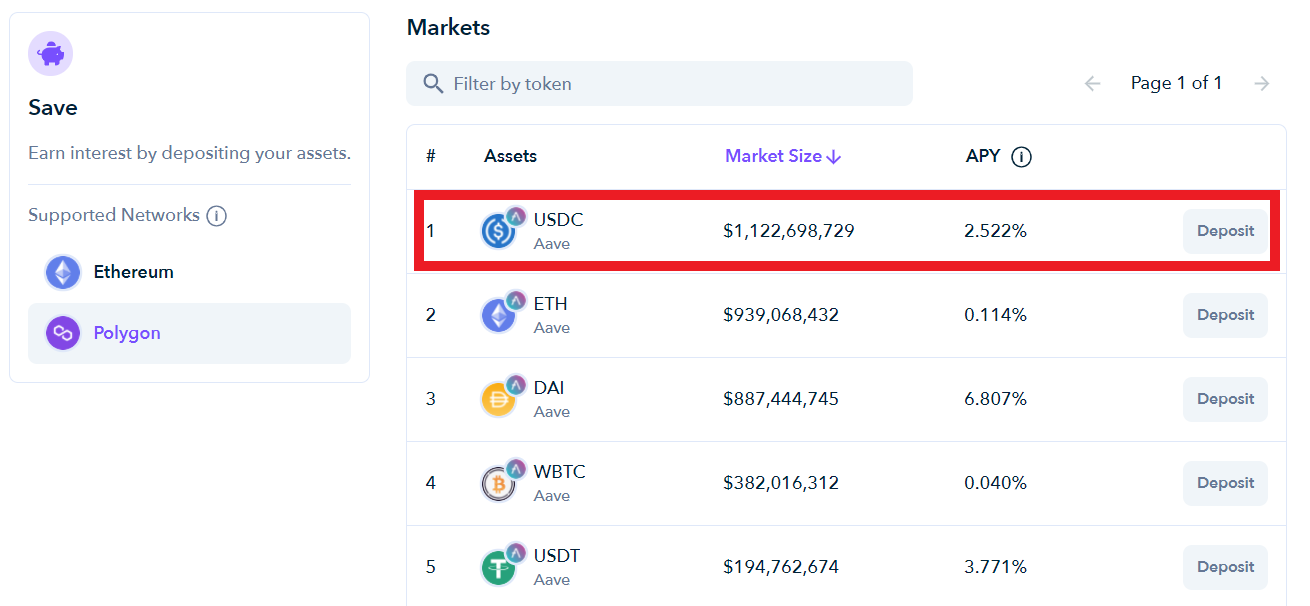Click the Aave label under DAI
This screenshot has width=1310, height=606.
(x=552, y=412)
